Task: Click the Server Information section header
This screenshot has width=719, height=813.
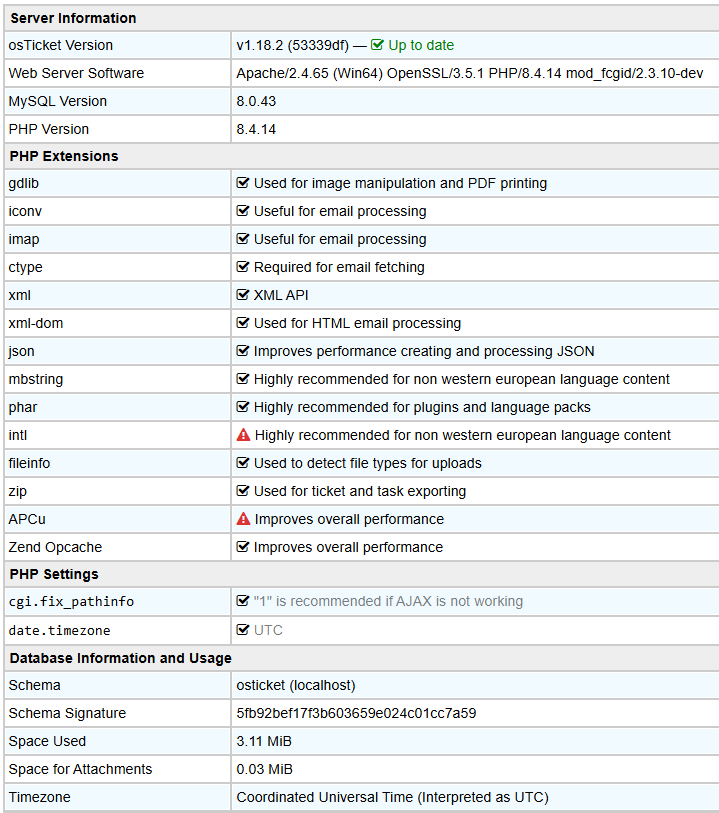Action: coord(73,18)
